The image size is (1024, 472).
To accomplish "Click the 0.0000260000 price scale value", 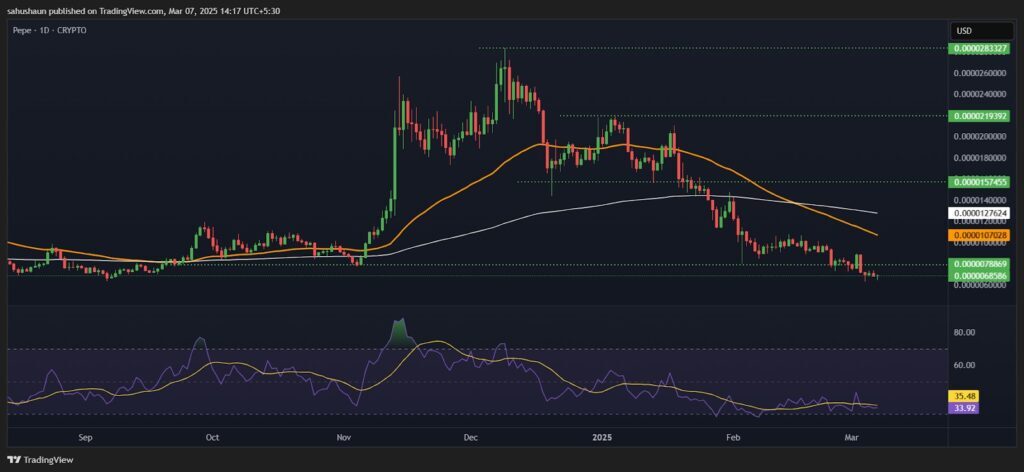I will pyautogui.click(x=980, y=73).
